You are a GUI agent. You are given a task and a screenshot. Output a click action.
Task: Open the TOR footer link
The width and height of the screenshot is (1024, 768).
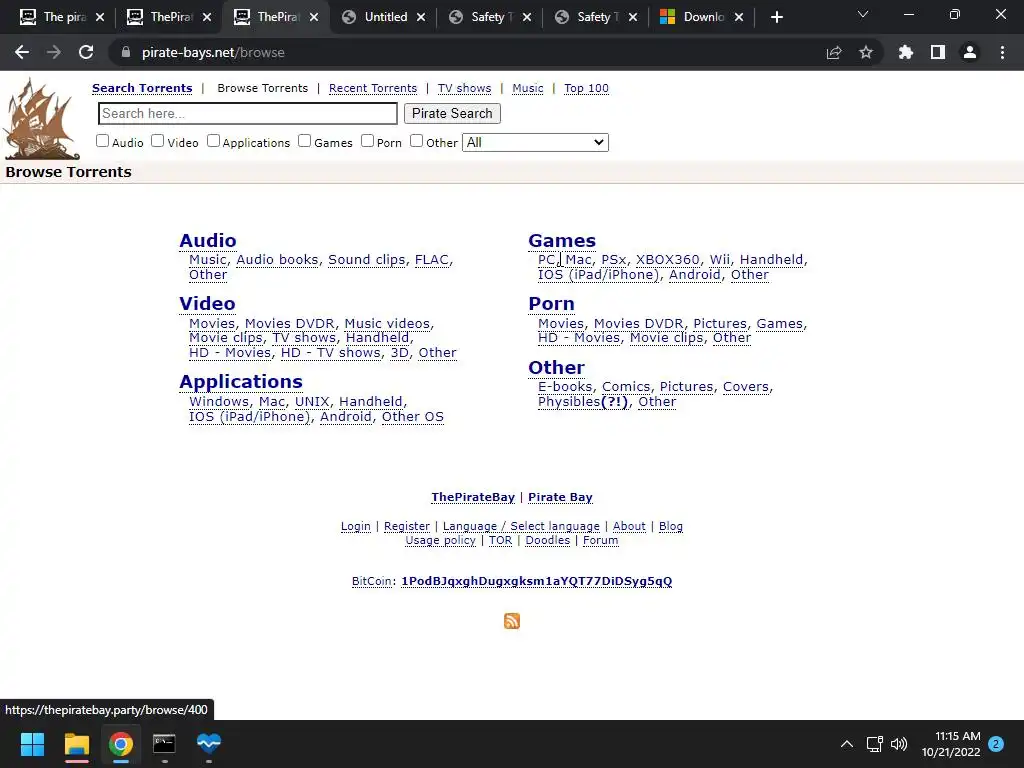click(x=500, y=541)
